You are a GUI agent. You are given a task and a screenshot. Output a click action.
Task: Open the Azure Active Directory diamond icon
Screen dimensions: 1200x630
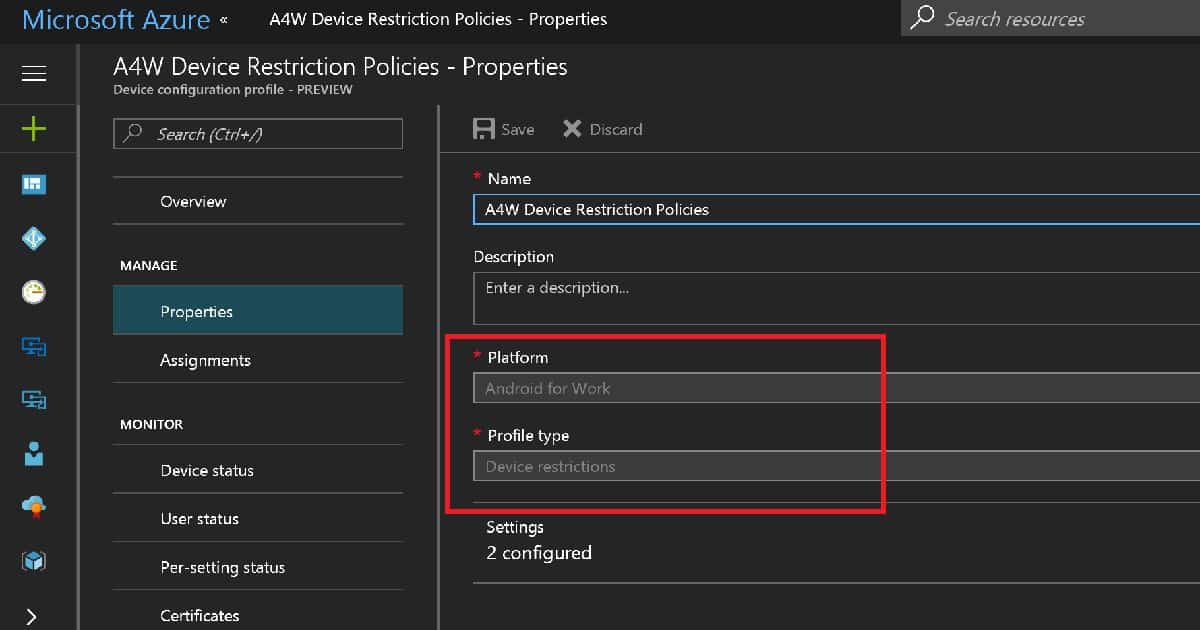point(34,238)
